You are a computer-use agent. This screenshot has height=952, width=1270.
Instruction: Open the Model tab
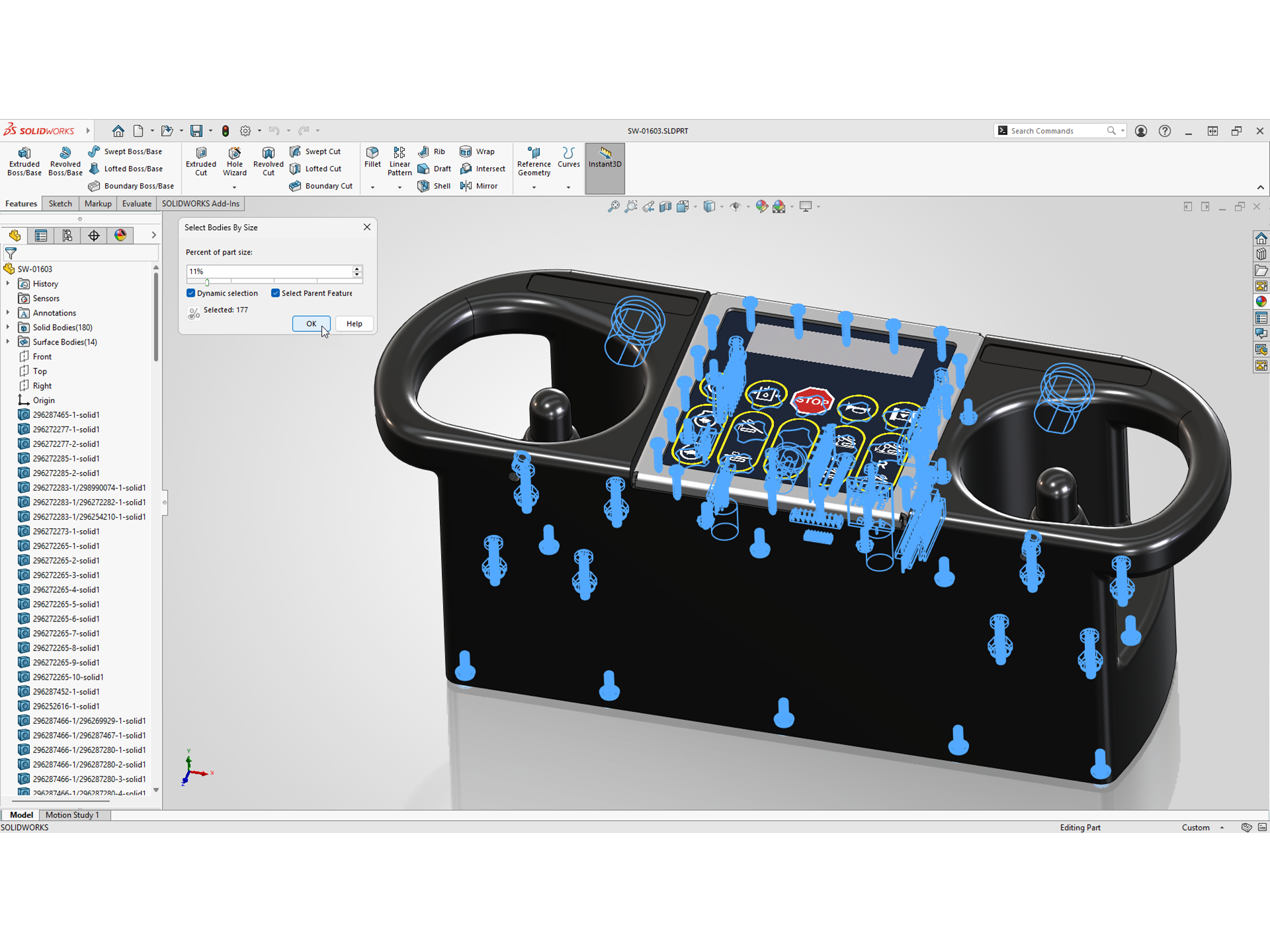21,815
